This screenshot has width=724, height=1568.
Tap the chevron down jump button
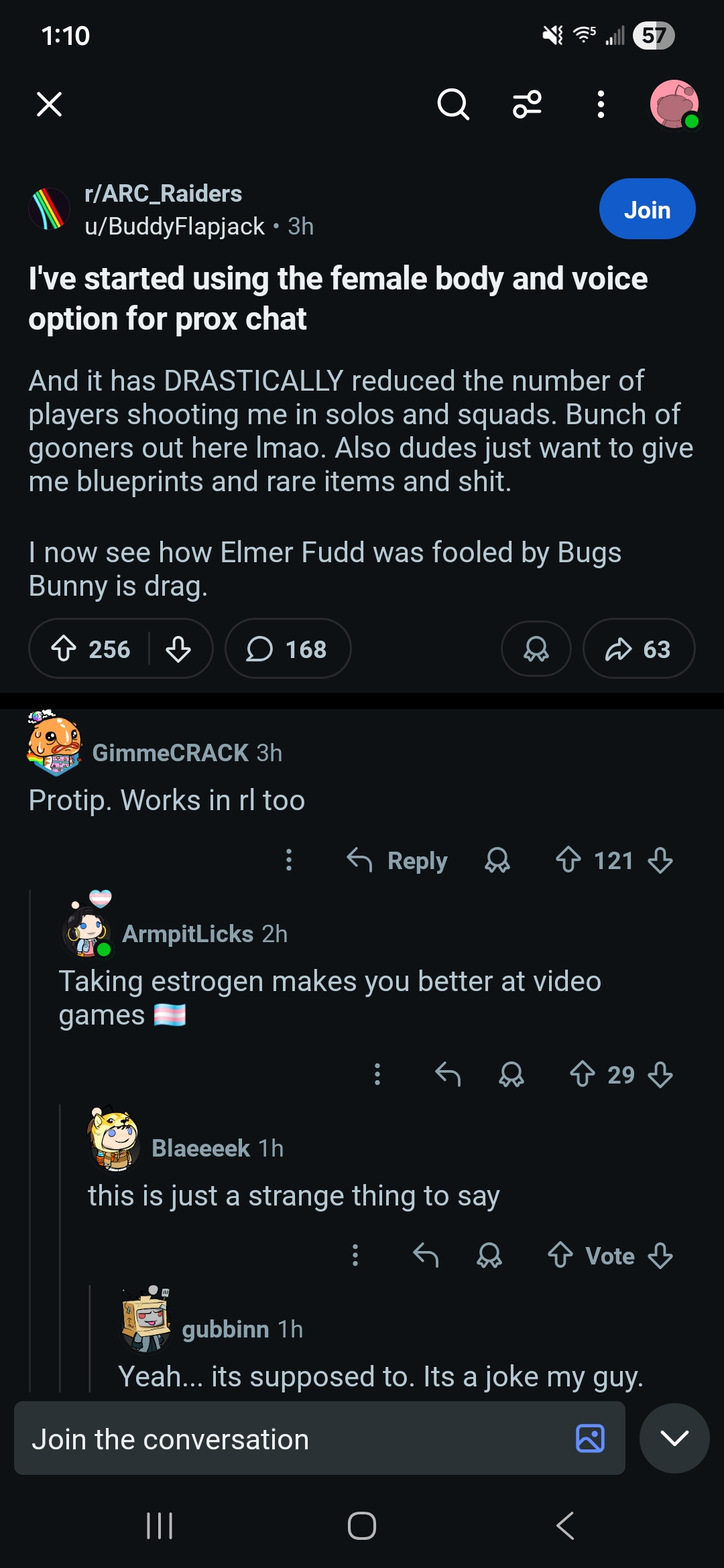[674, 1438]
